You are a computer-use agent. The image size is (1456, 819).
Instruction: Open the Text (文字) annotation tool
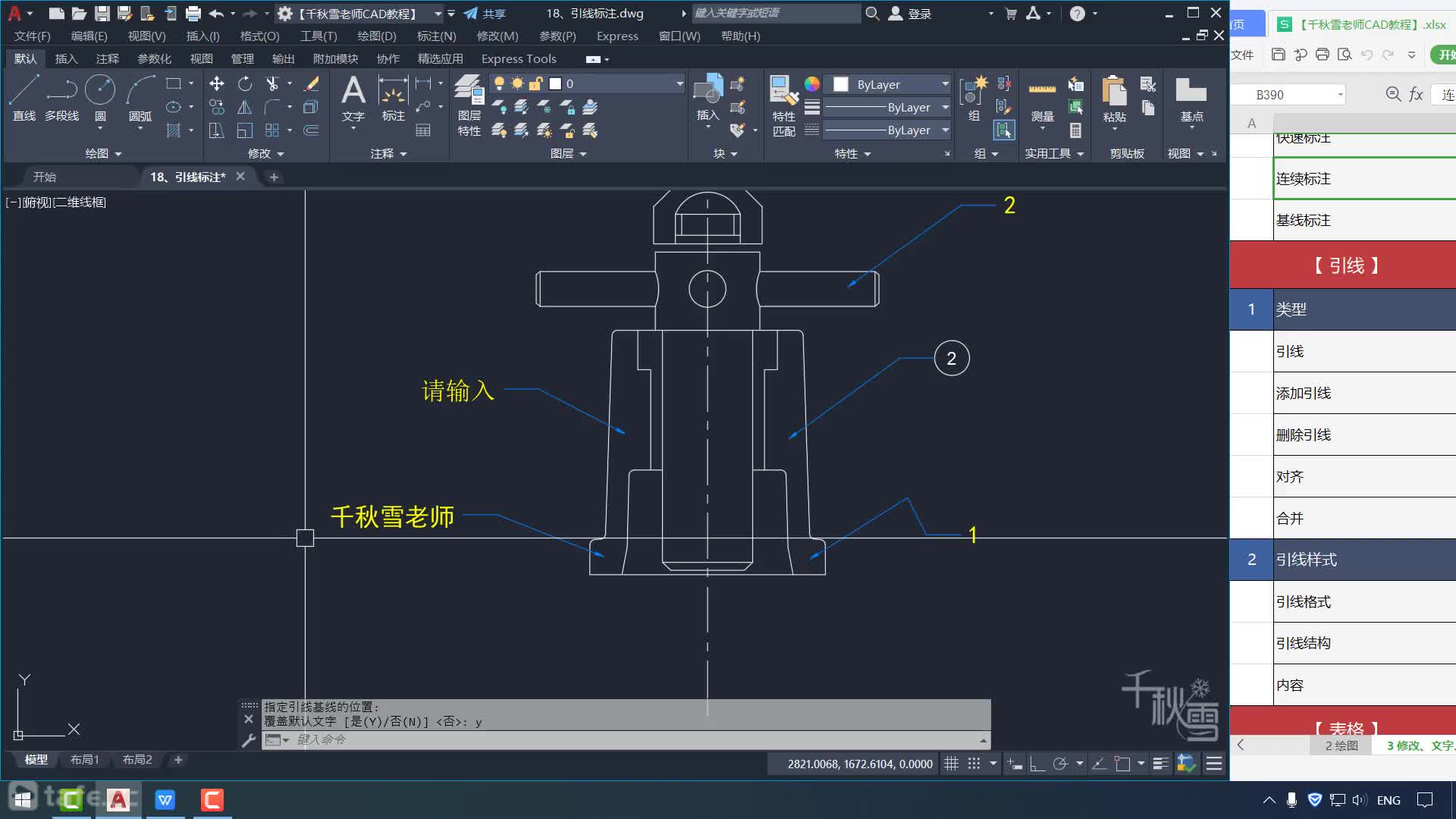[x=353, y=97]
